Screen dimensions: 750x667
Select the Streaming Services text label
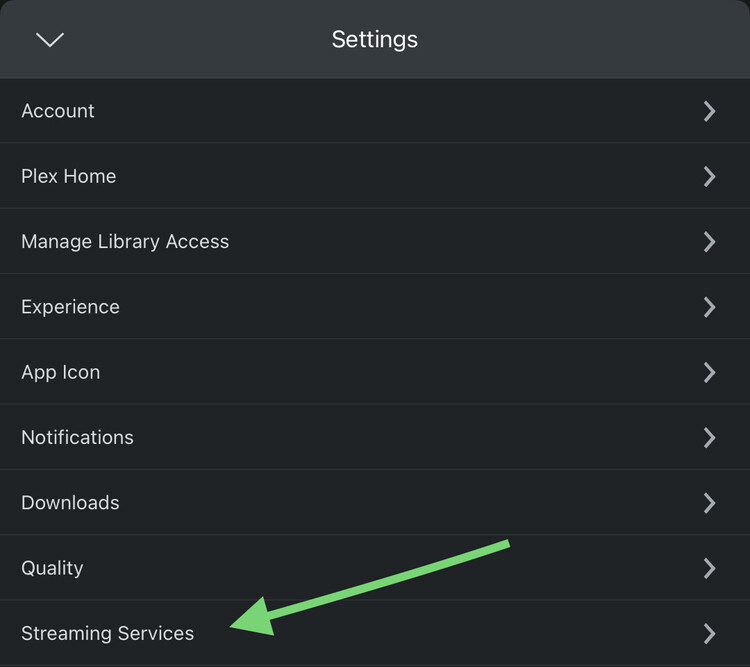click(107, 633)
